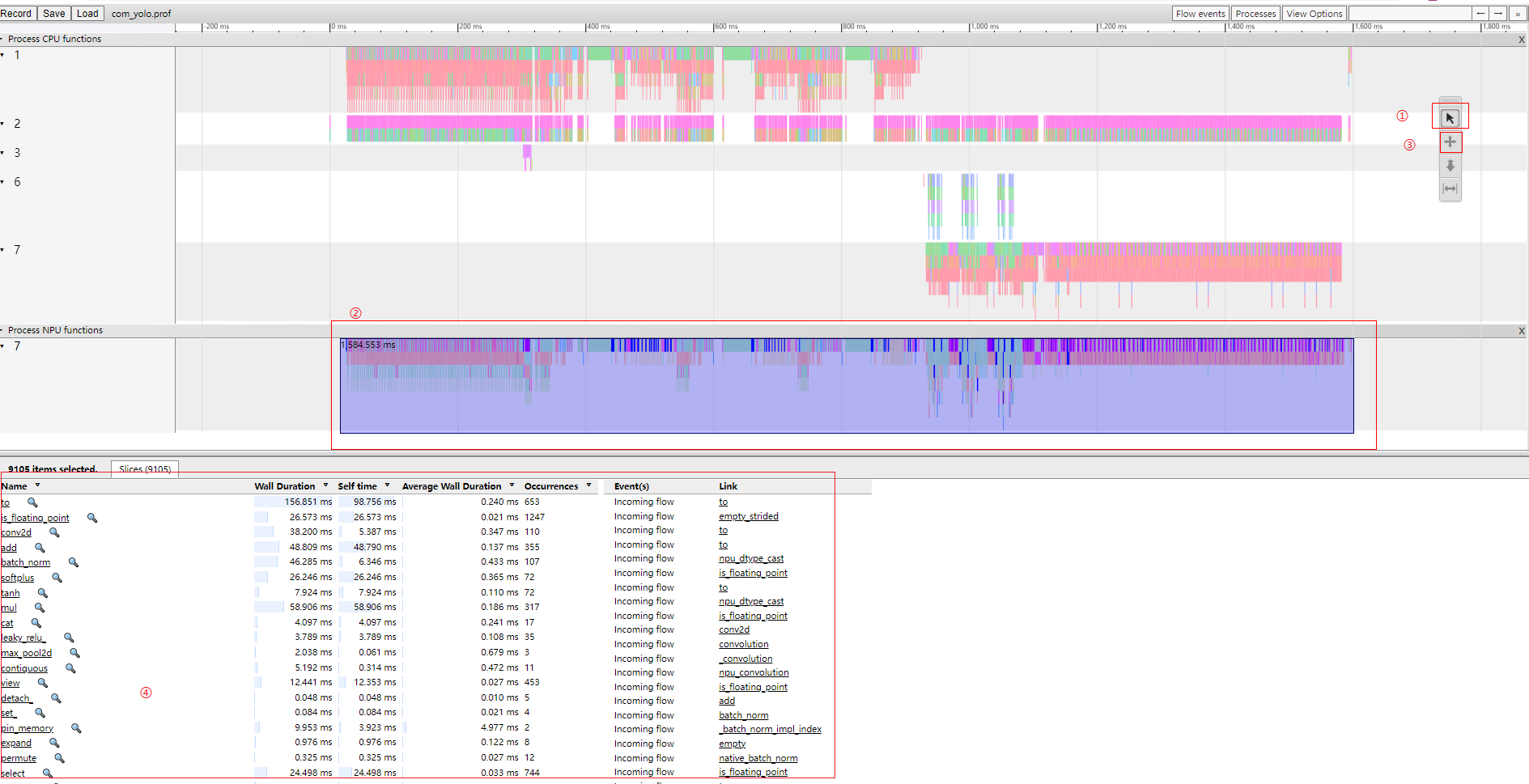Click magnifier icon beside view

(43, 683)
